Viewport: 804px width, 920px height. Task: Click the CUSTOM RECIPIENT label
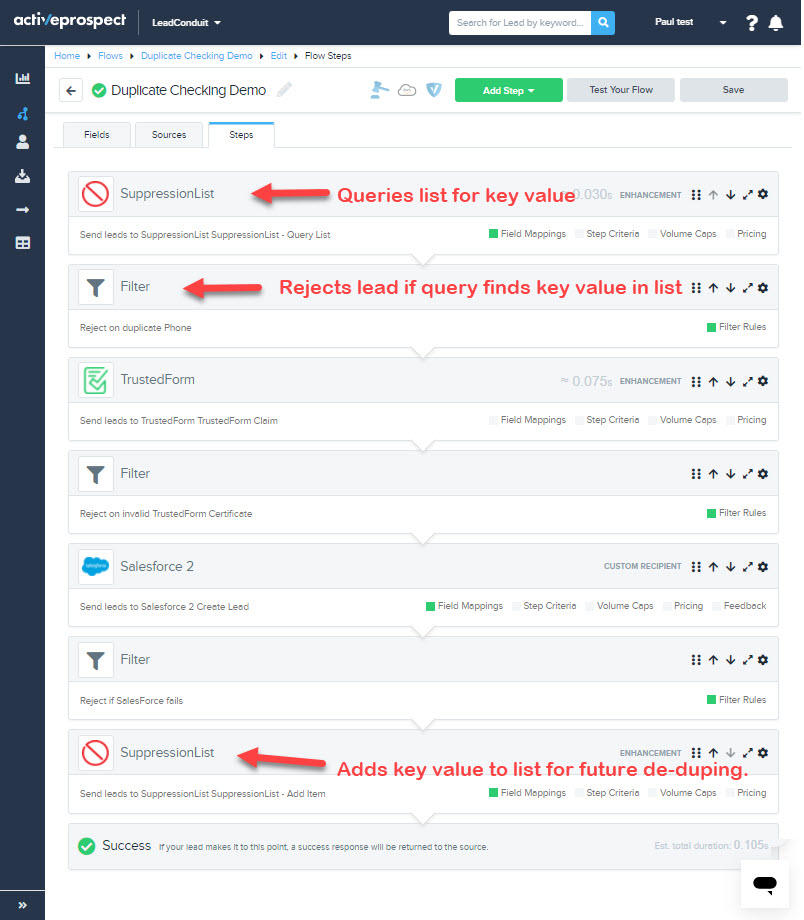pos(643,566)
